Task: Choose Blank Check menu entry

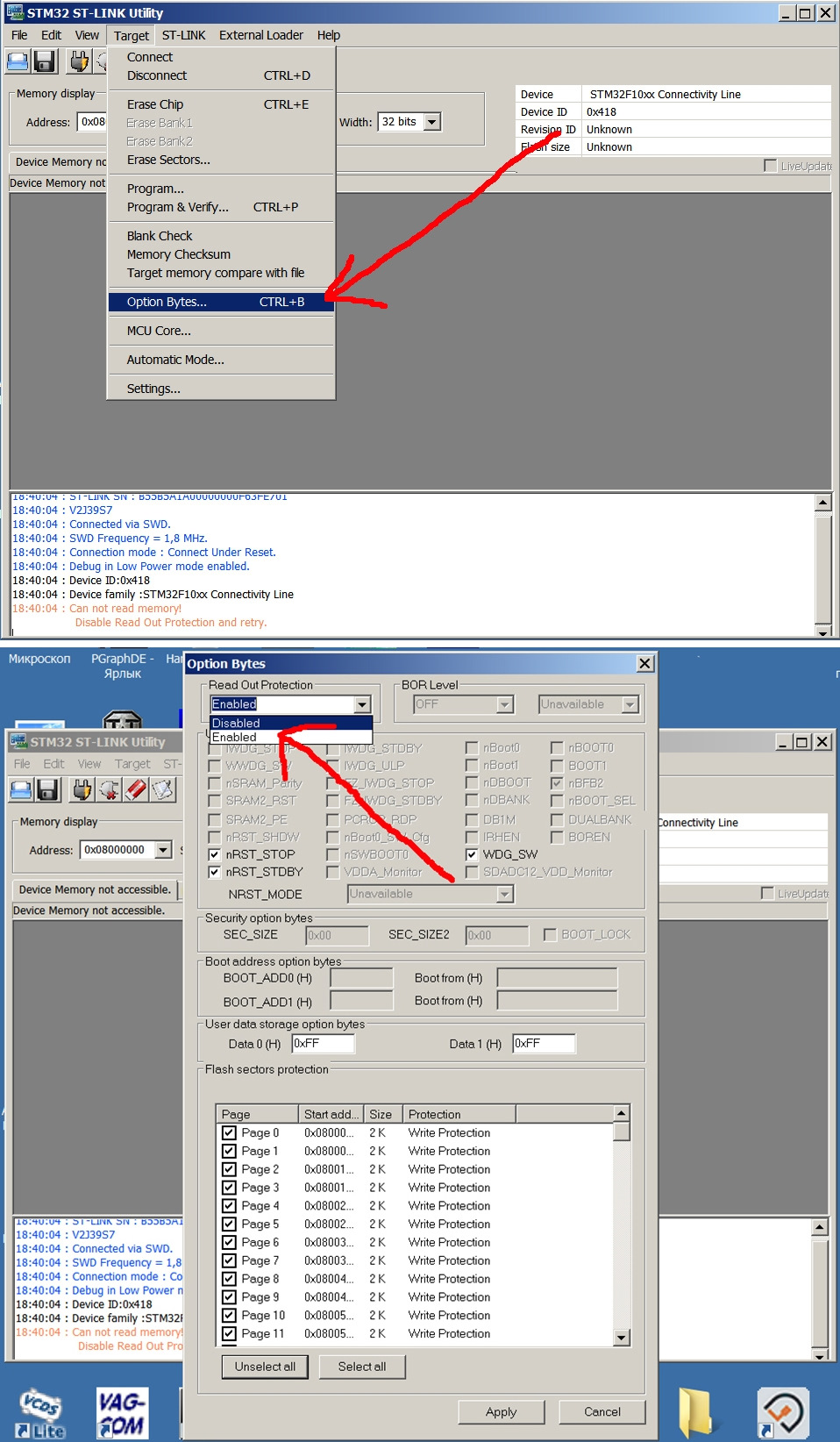Action: [221, 236]
